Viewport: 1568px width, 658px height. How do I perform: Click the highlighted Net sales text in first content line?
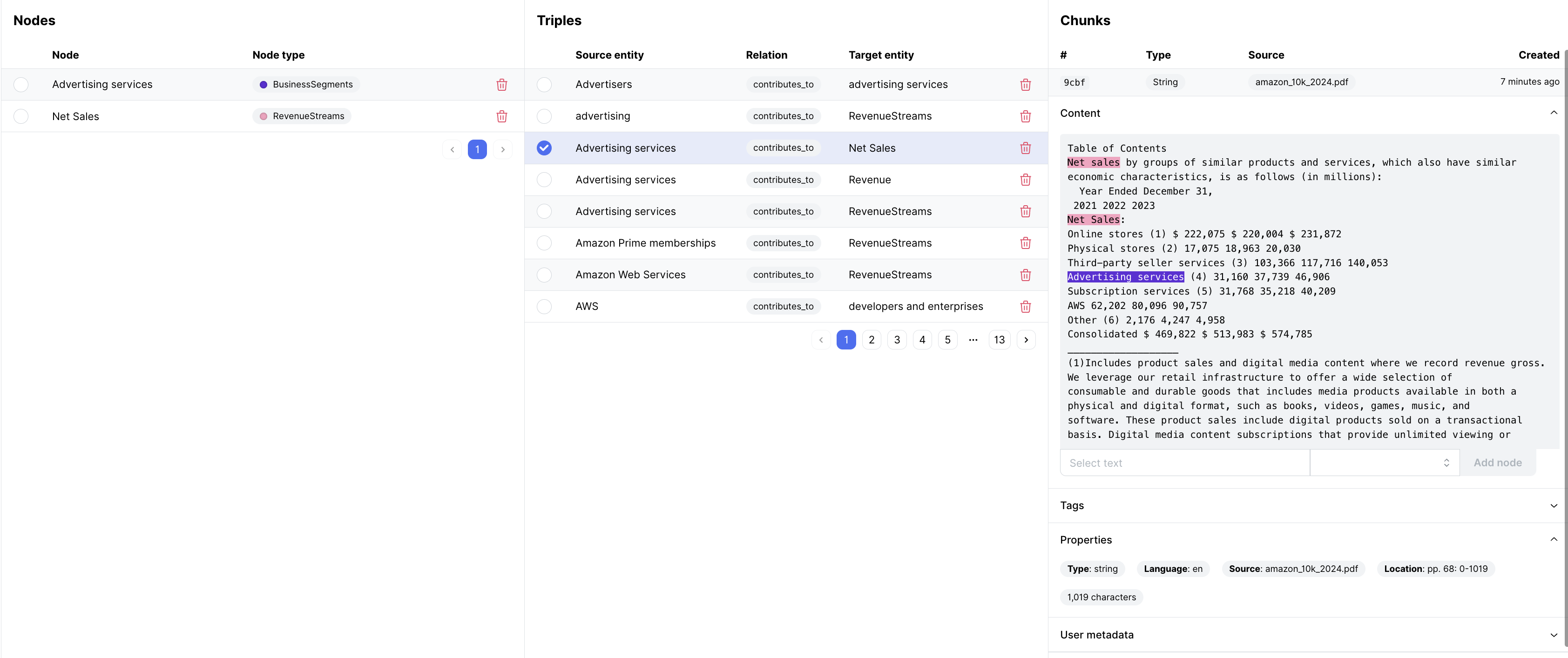[x=1093, y=162]
